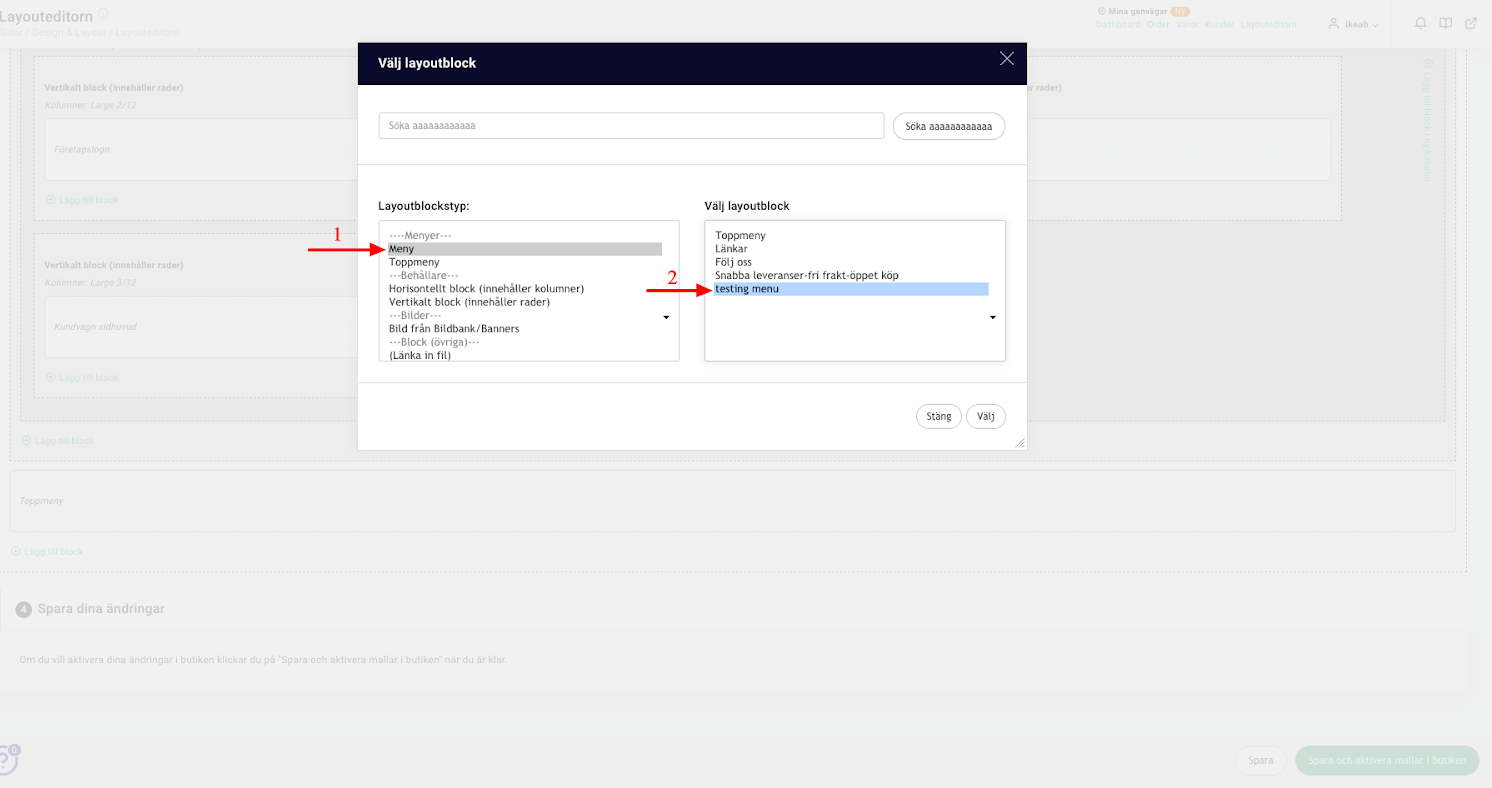This screenshot has width=1492, height=788.
Task: Open the Layouteditorn shortcut link
Action: point(1268,24)
